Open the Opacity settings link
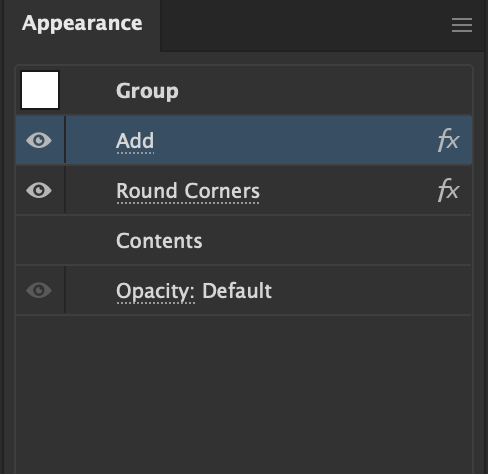The height and width of the screenshot is (474, 488). click(156, 292)
